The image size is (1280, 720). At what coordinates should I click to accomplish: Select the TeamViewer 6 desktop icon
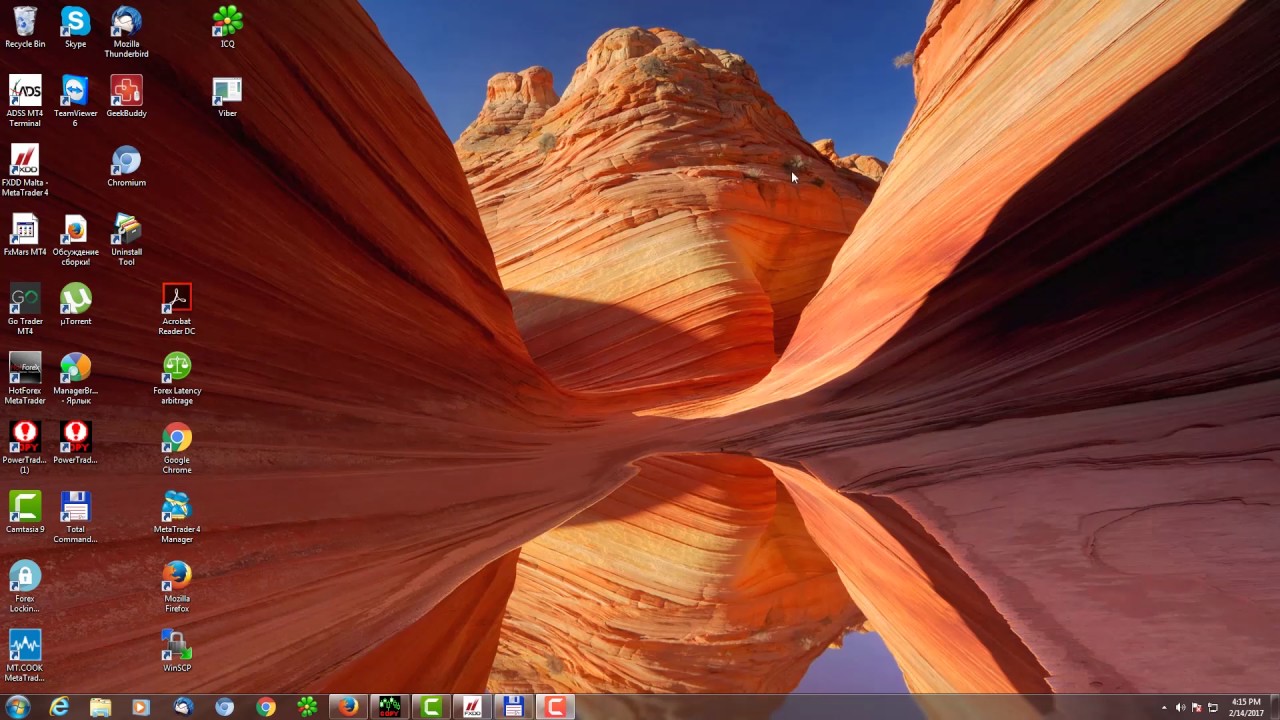coord(75,101)
